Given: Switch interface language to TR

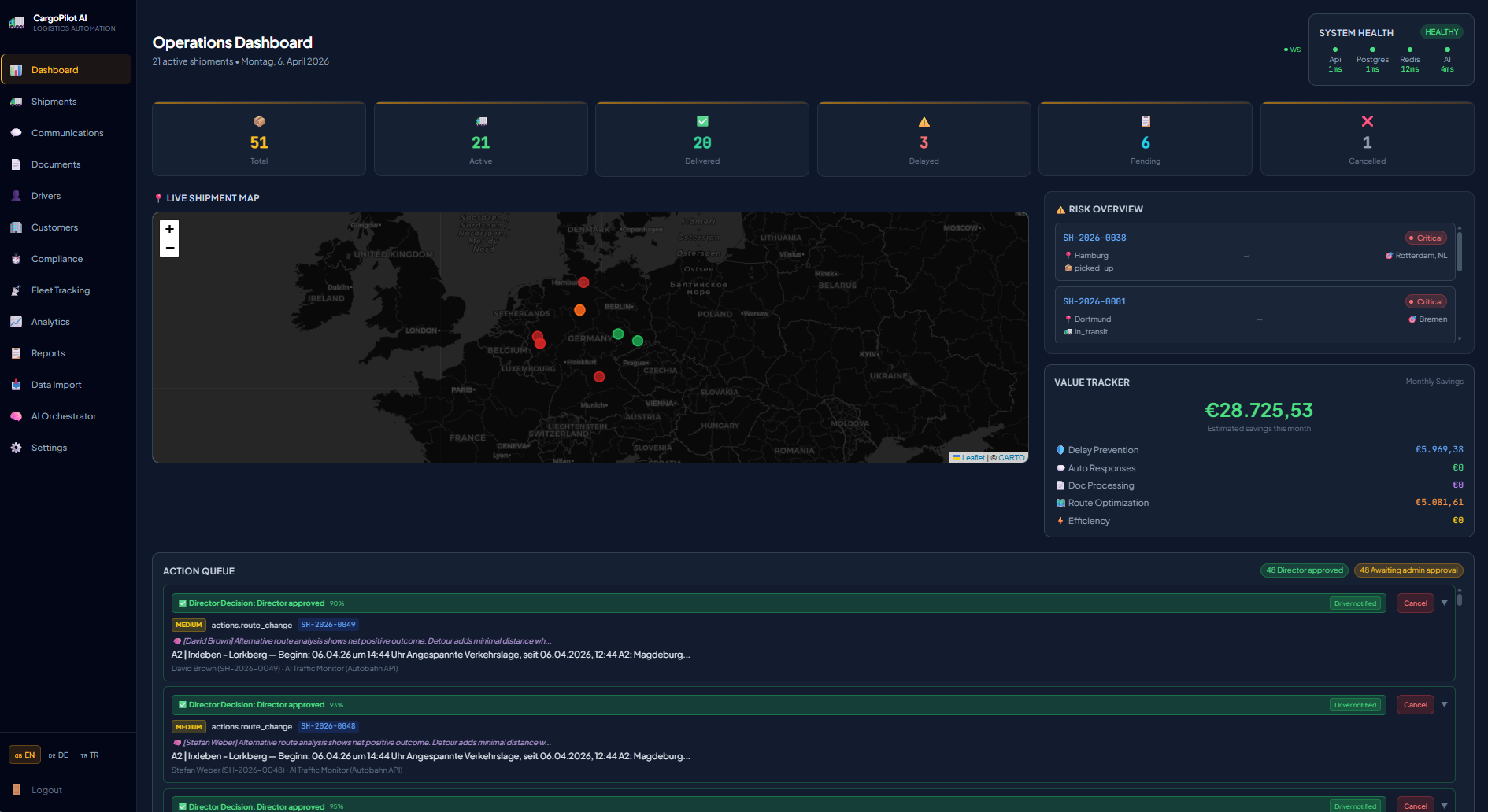Looking at the screenshot, I should pos(90,755).
